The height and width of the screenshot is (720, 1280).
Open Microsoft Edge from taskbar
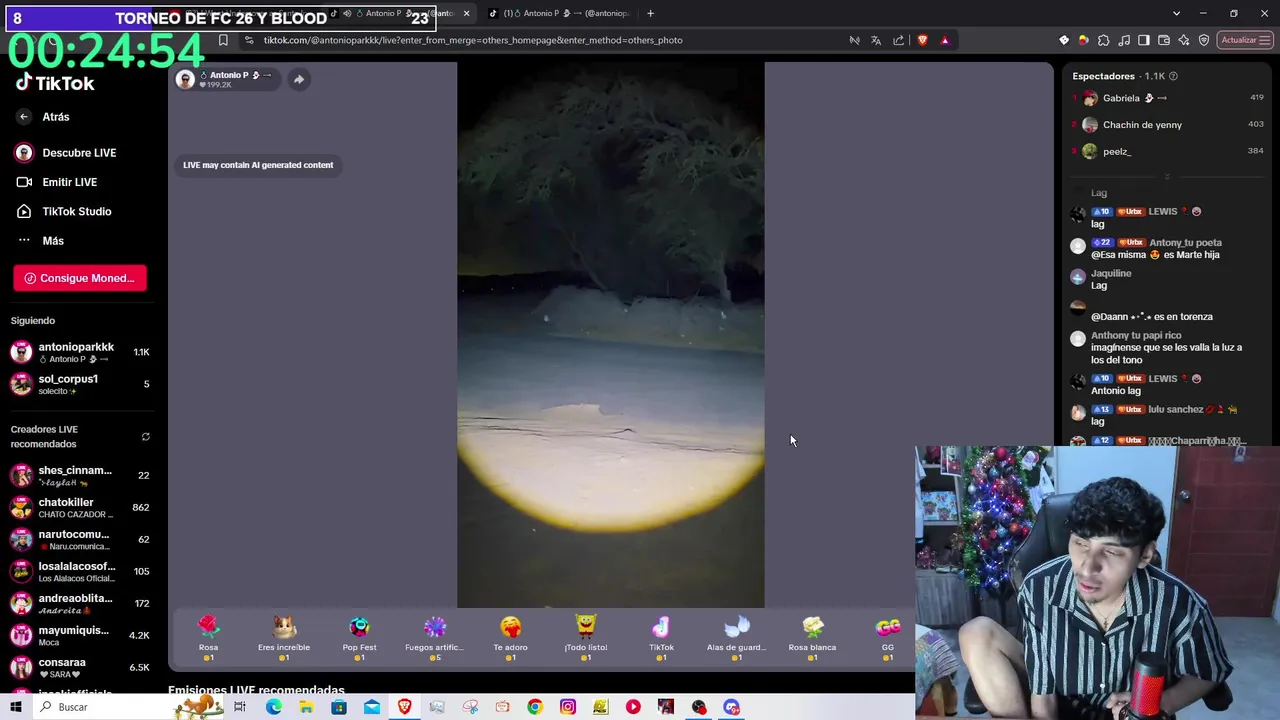[x=273, y=707]
